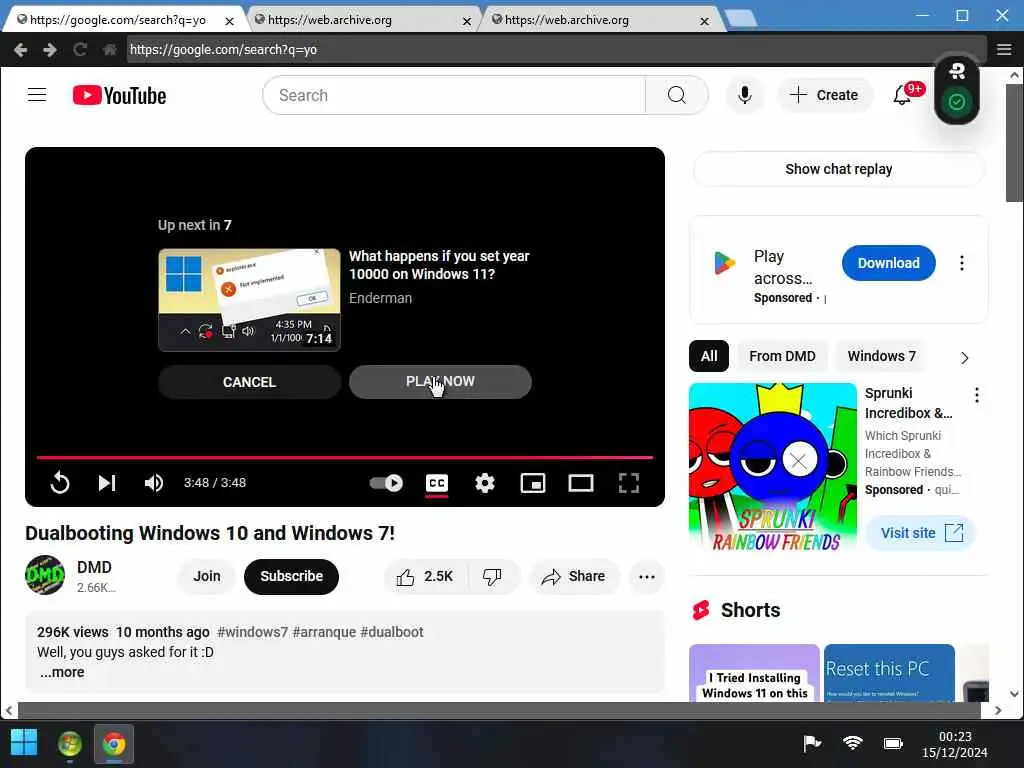Reload the page
The image size is (1024, 768).
[80, 50]
